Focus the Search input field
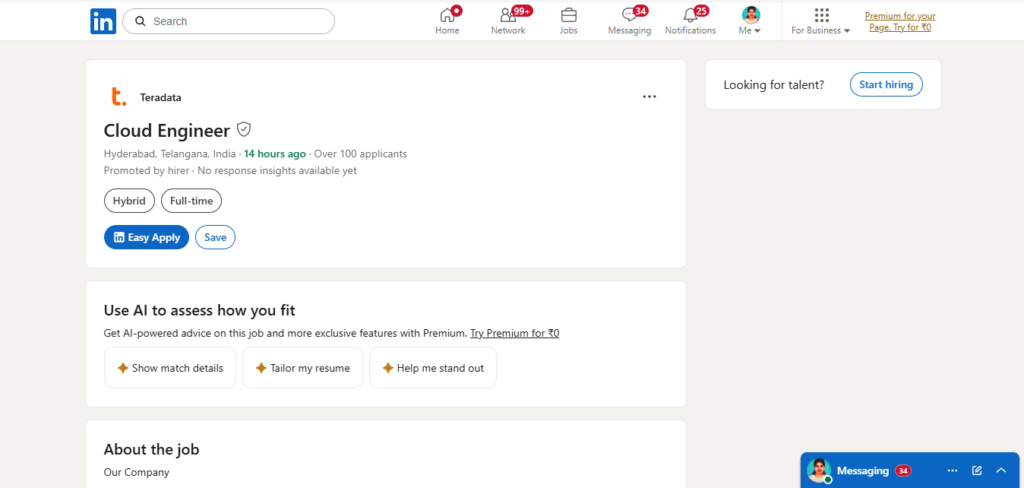This screenshot has width=1024, height=488. pos(229,21)
